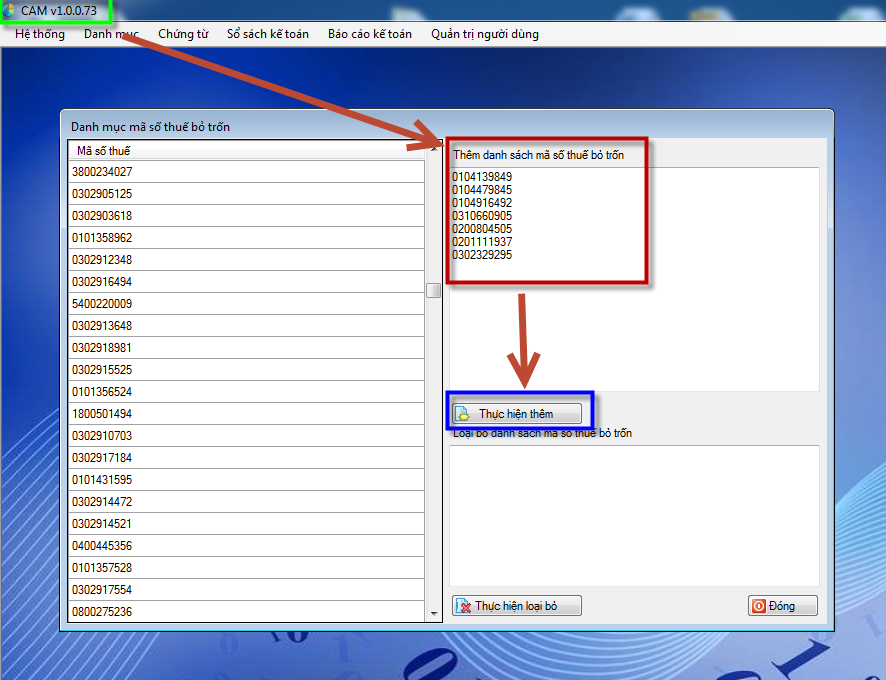The image size is (886, 680).
Task: Open the Danh mục menu
Action: [x=111, y=34]
